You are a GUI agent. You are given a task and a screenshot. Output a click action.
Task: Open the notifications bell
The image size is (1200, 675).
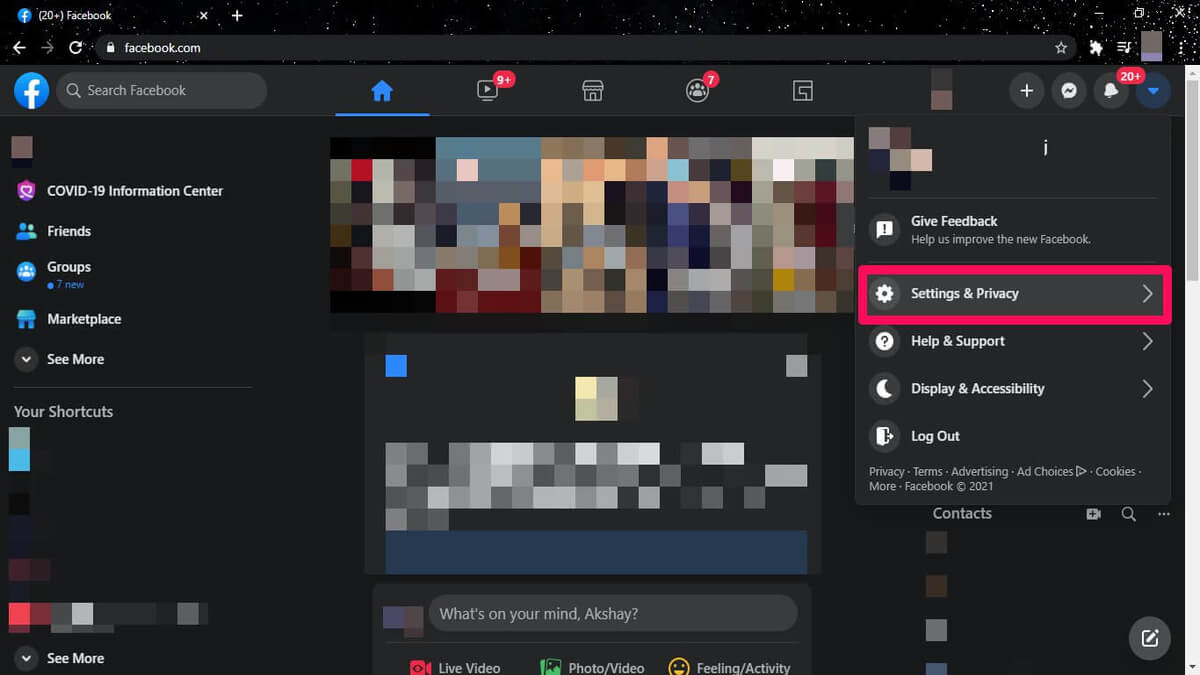point(1110,91)
